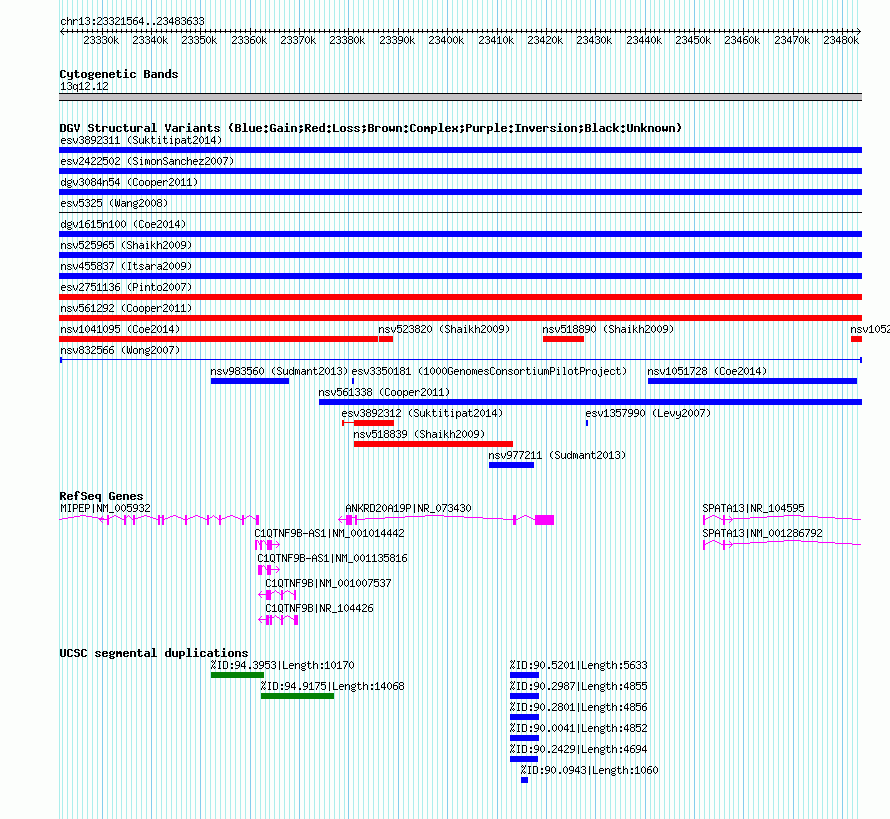The image size is (890, 819).
Task: Open nsv523820 (Shaikh2009) variant label
Action: 444,329
